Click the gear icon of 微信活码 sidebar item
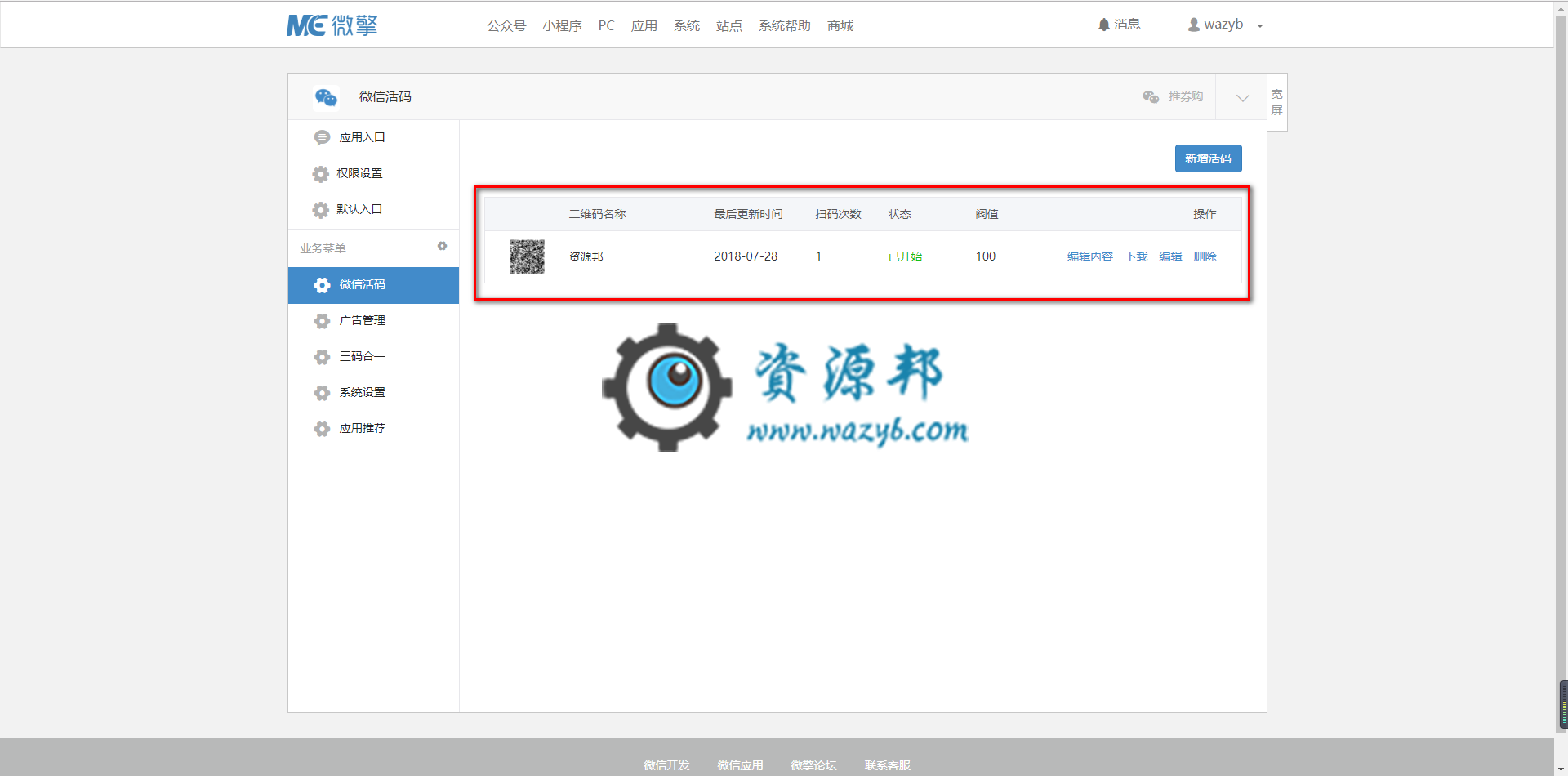 coord(322,285)
